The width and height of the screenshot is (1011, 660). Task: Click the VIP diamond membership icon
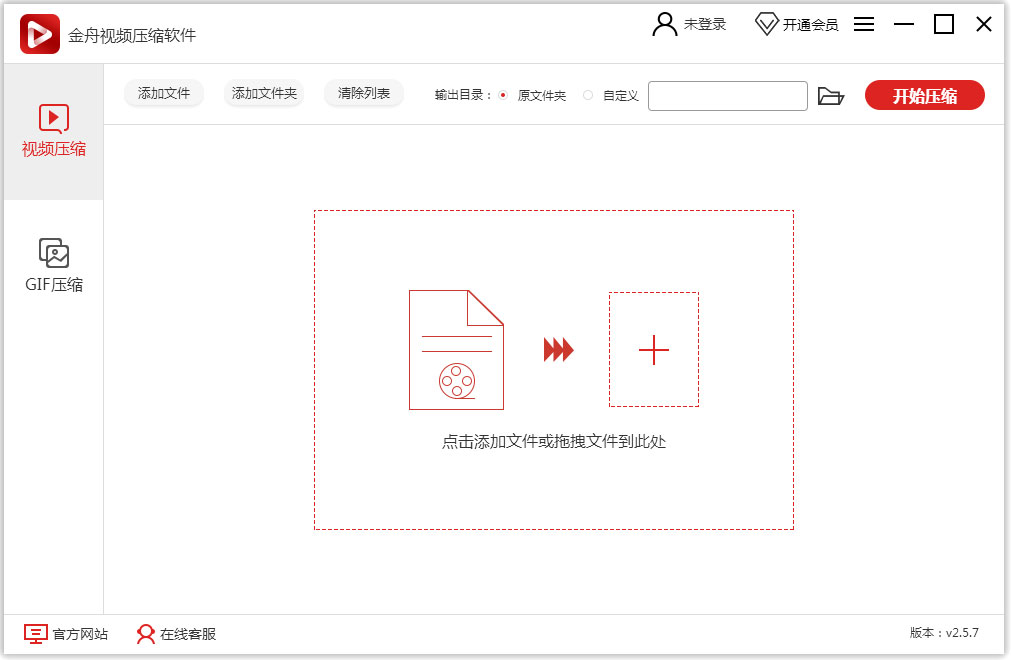pyautogui.click(x=766, y=25)
